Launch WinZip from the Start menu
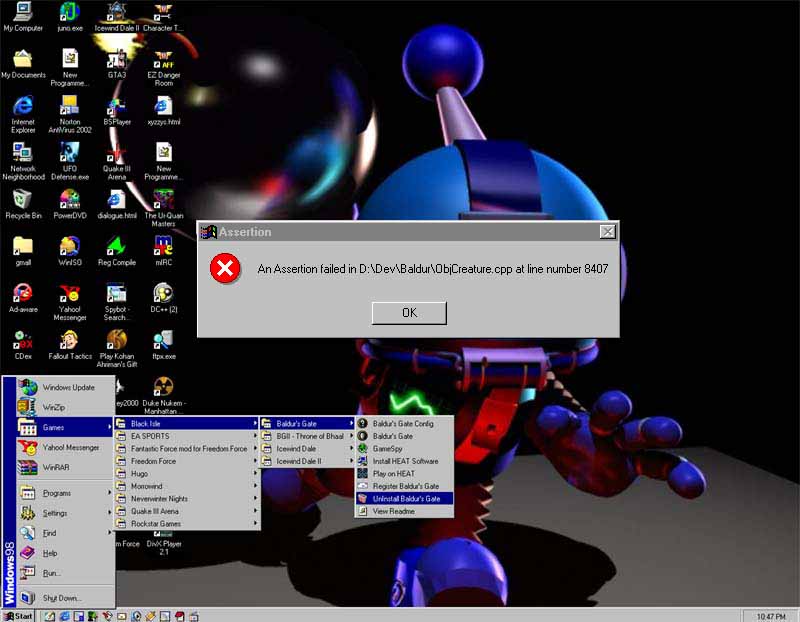 65,407
